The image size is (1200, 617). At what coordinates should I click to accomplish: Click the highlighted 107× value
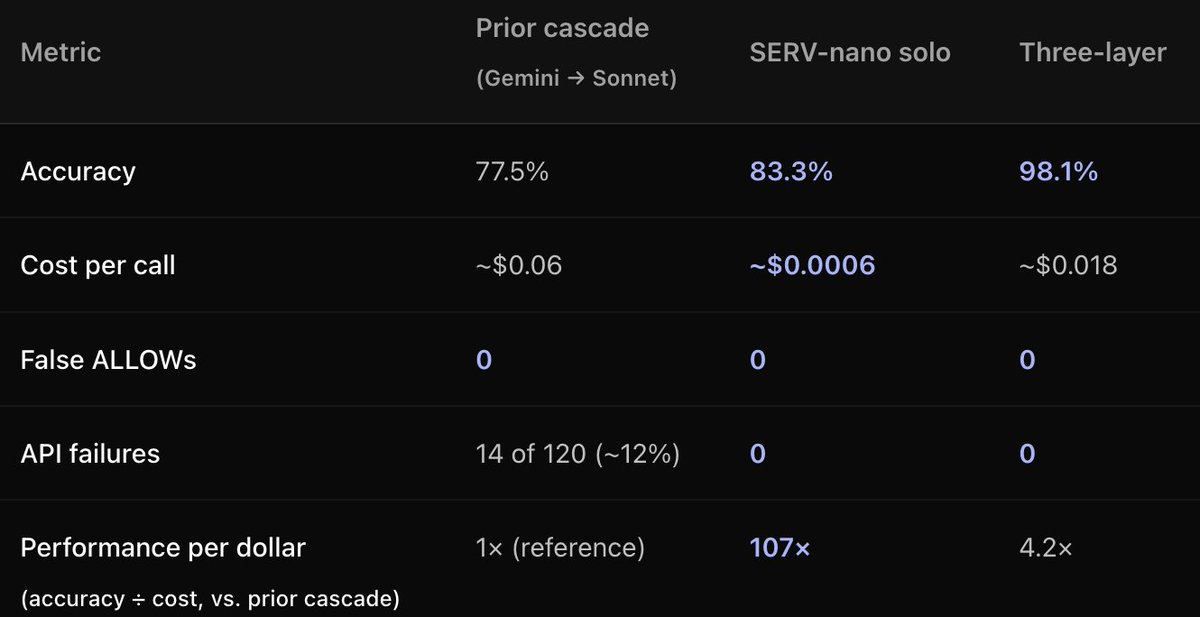coord(780,548)
